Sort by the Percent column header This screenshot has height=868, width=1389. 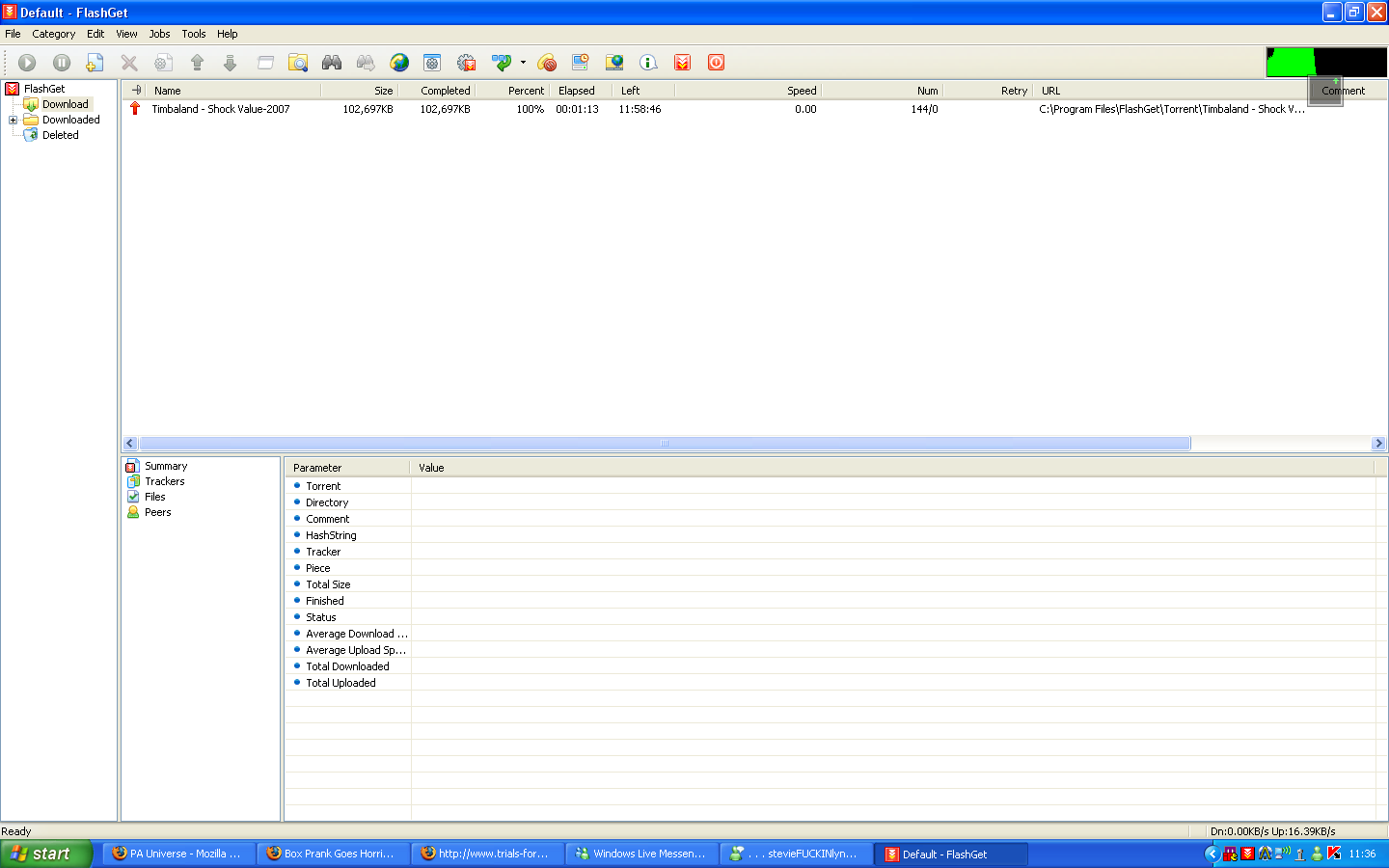(512, 91)
